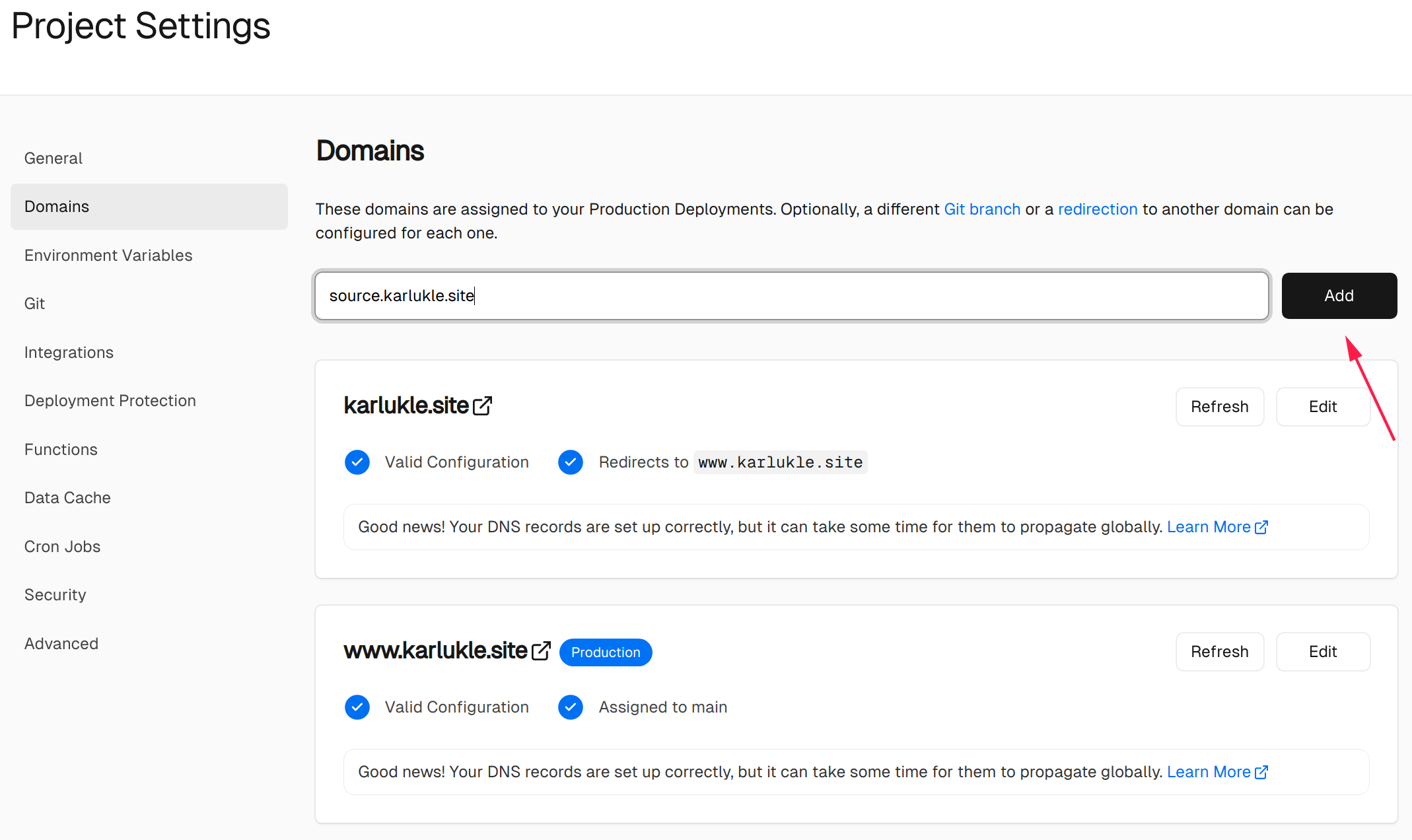Edit the karlukle.site domain
The image size is (1412, 840).
(x=1322, y=407)
